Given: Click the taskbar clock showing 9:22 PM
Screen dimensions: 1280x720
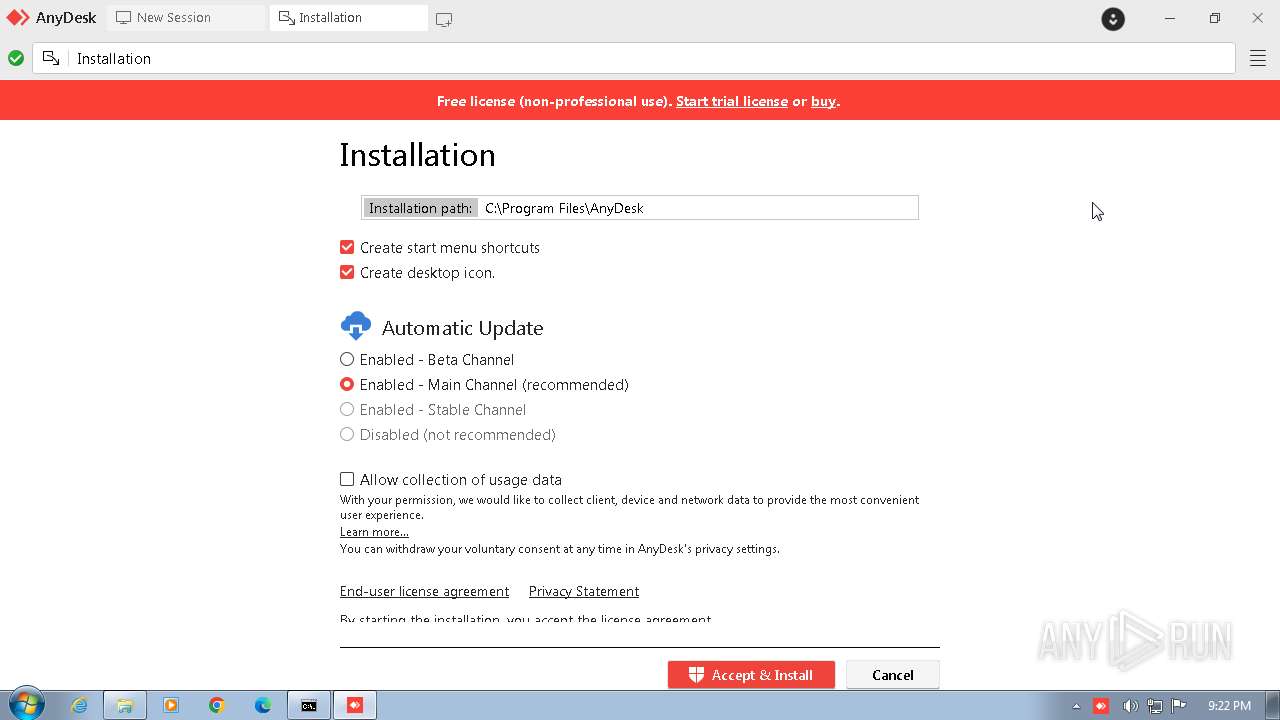Looking at the screenshot, I should pyautogui.click(x=1229, y=706).
